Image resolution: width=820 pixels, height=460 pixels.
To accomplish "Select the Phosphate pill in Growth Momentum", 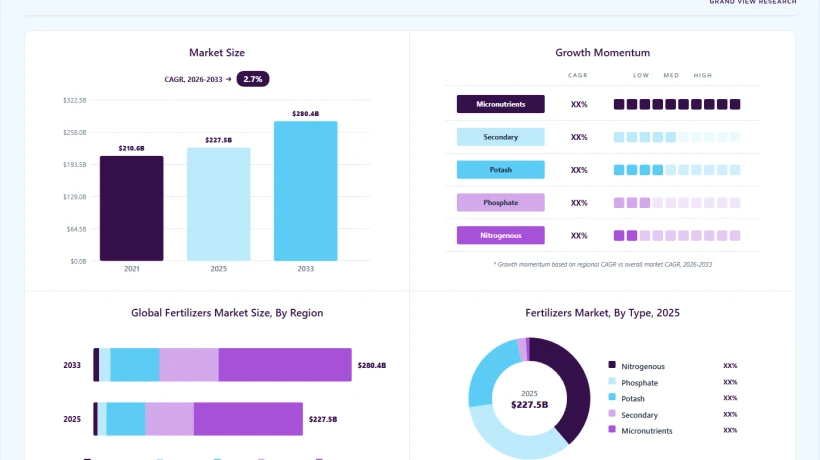I will click(x=500, y=202).
